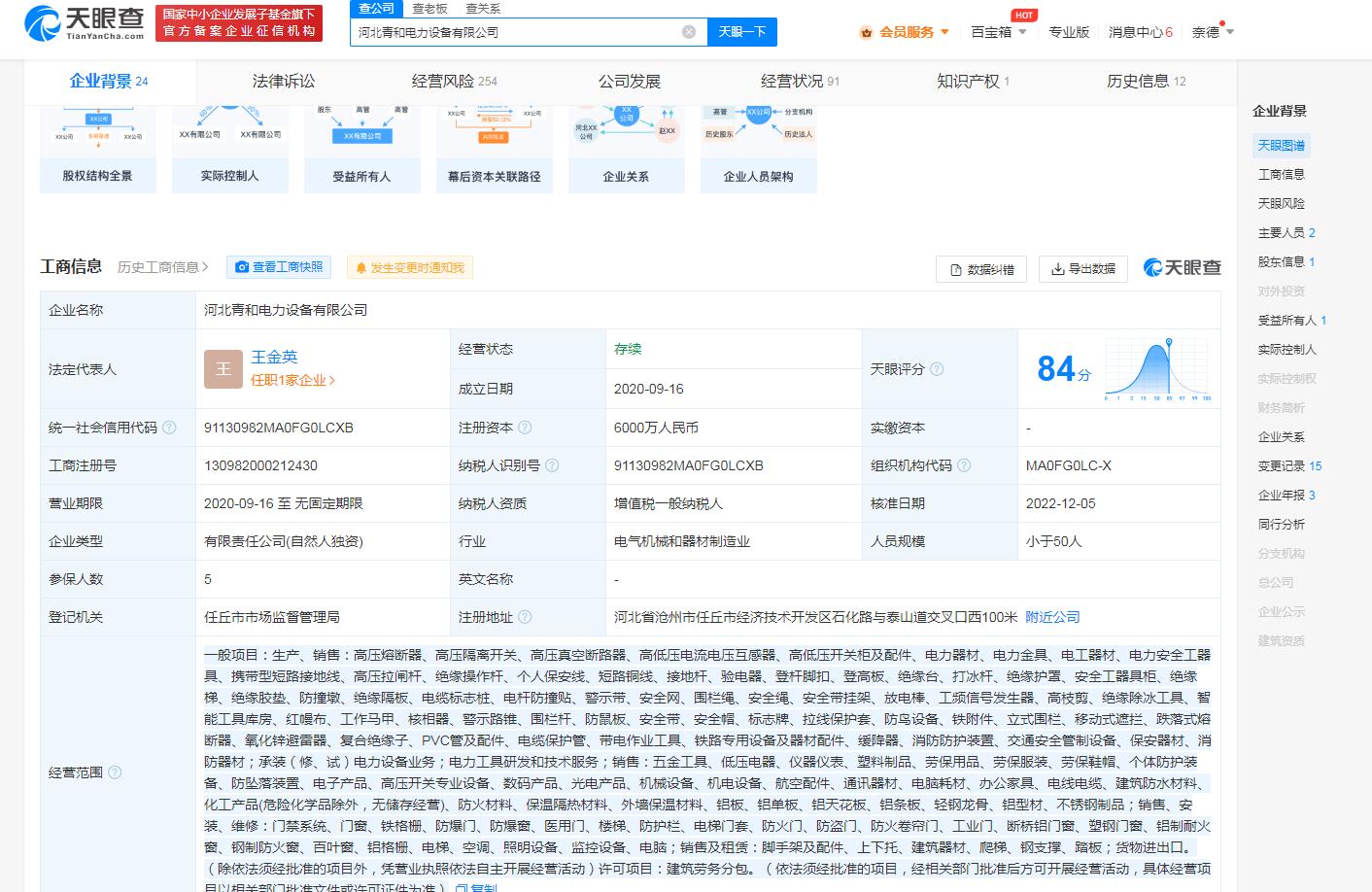Select the 企业背景 tab
Viewport: 1372px width, 892px height.
click(109, 82)
